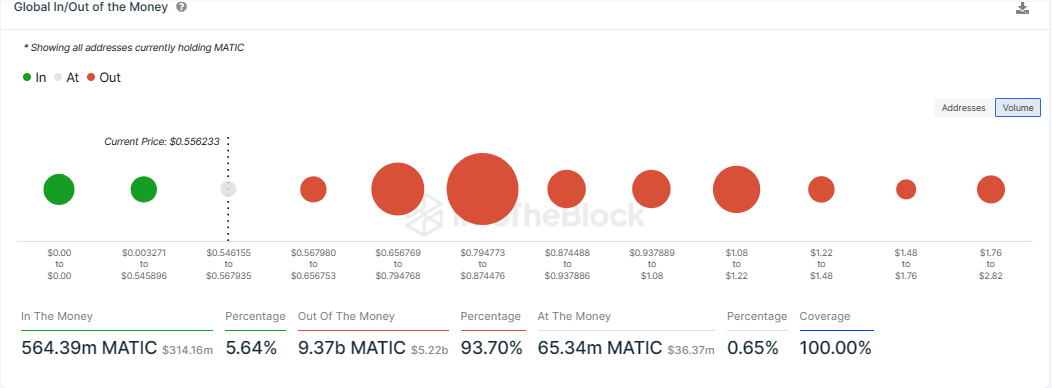Click the $314.16m dollar value
This screenshot has height=388, width=1052.
[187, 350]
